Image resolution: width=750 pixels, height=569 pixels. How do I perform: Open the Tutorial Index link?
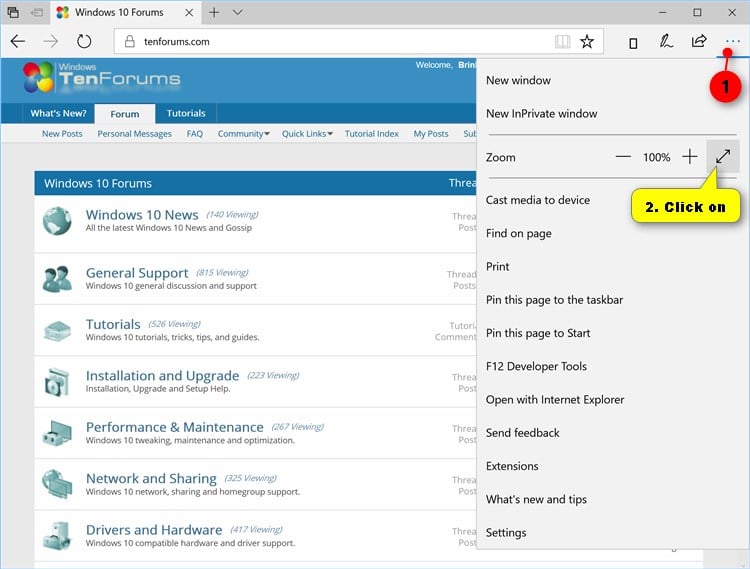click(x=372, y=134)
